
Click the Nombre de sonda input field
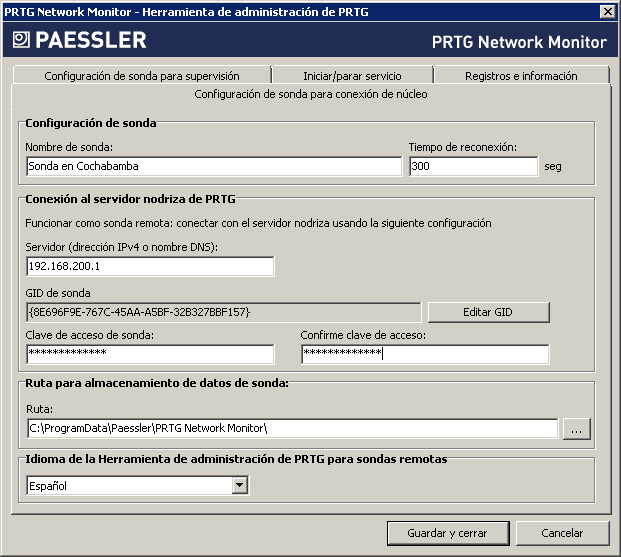[214, 166]
